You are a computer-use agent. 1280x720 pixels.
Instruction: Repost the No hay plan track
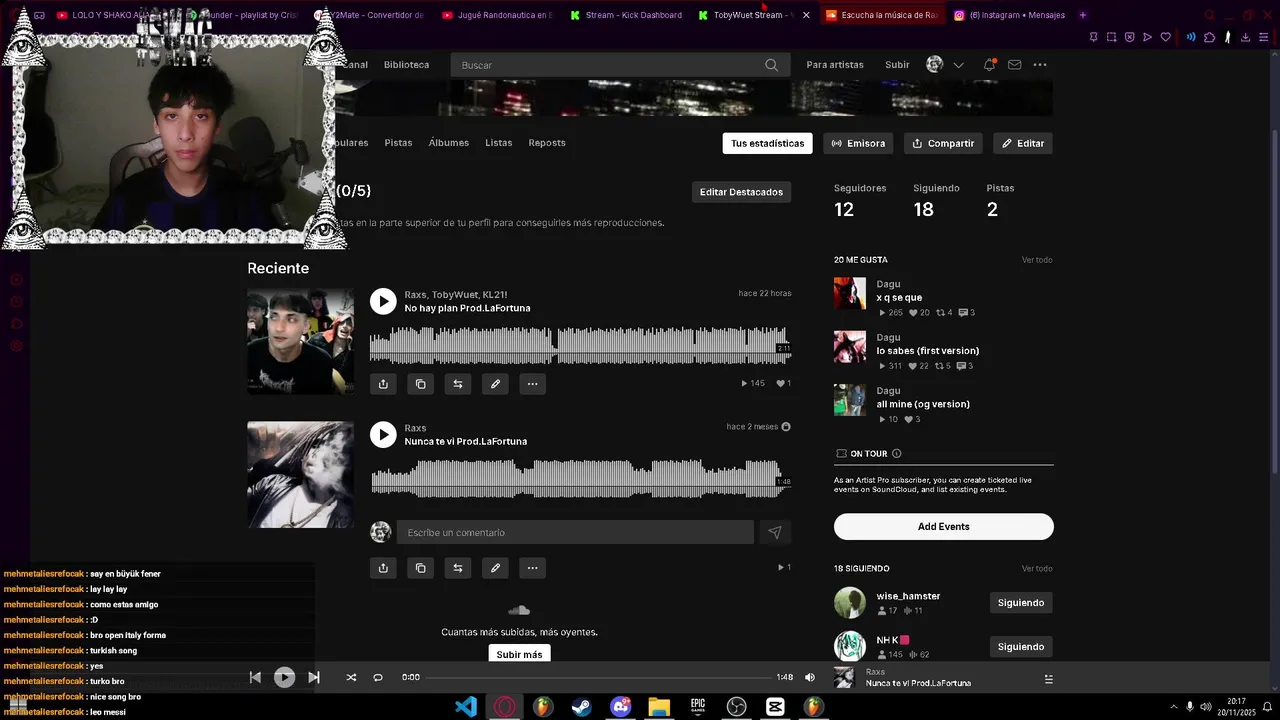click(x=458, y=384)
